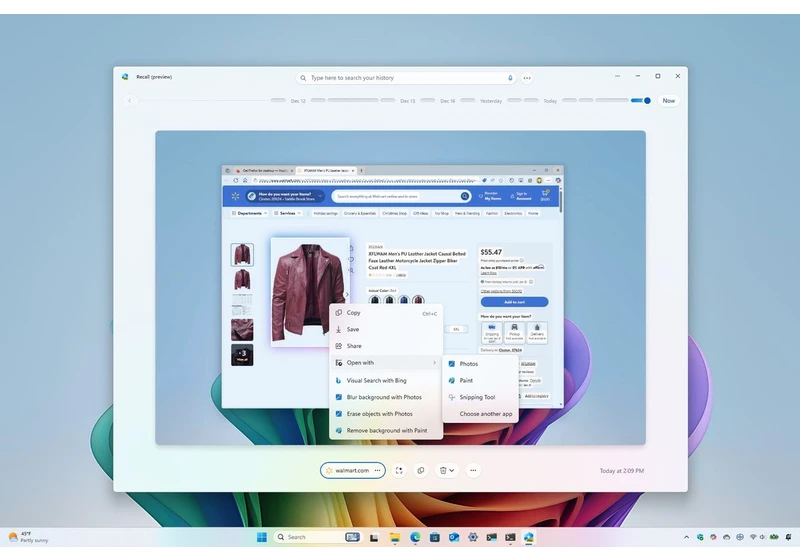Select the +3 view all thumbnail

pyautogui.click(x=242, y=354)
